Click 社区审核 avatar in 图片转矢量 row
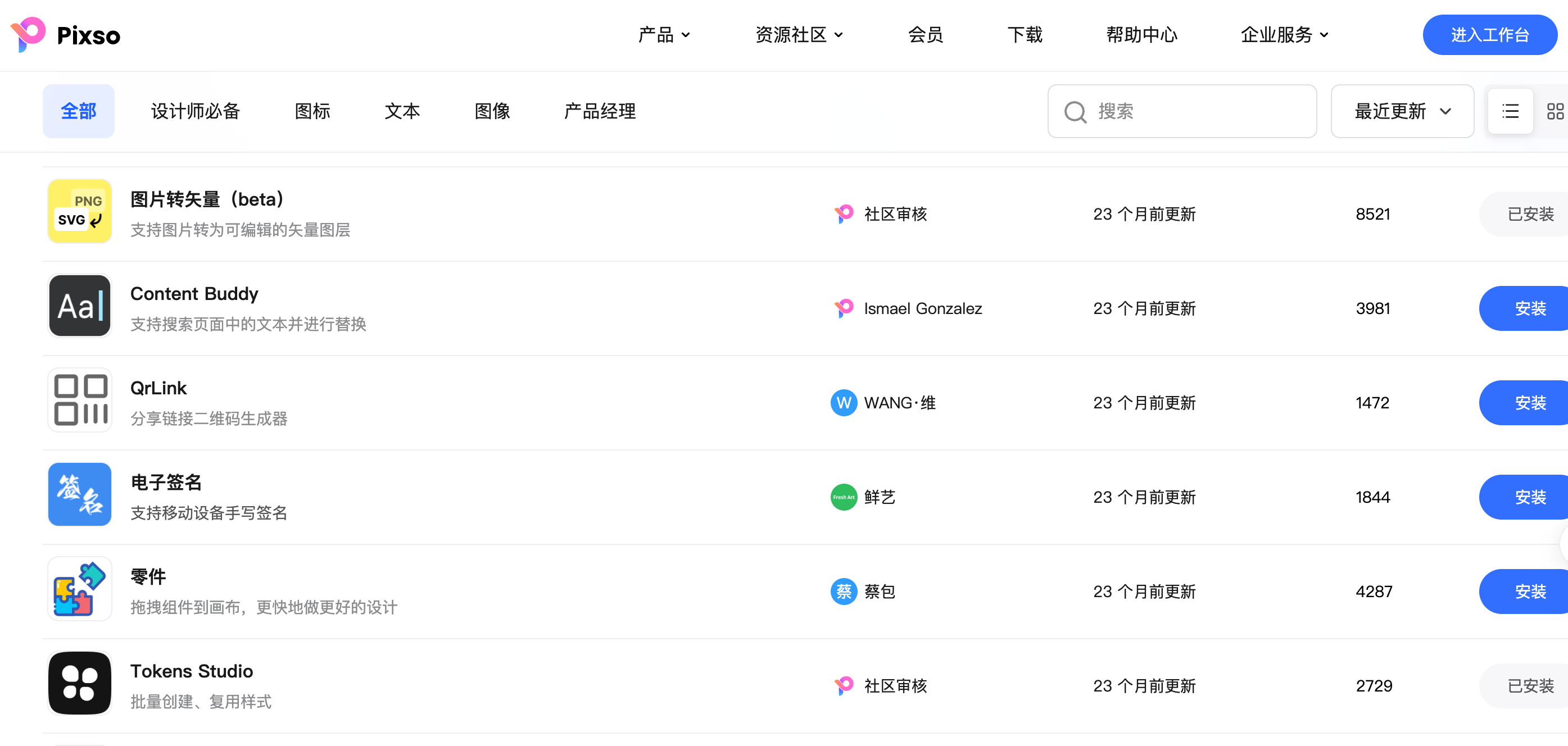The image size is (1568, 746). [x=844, y=214]
